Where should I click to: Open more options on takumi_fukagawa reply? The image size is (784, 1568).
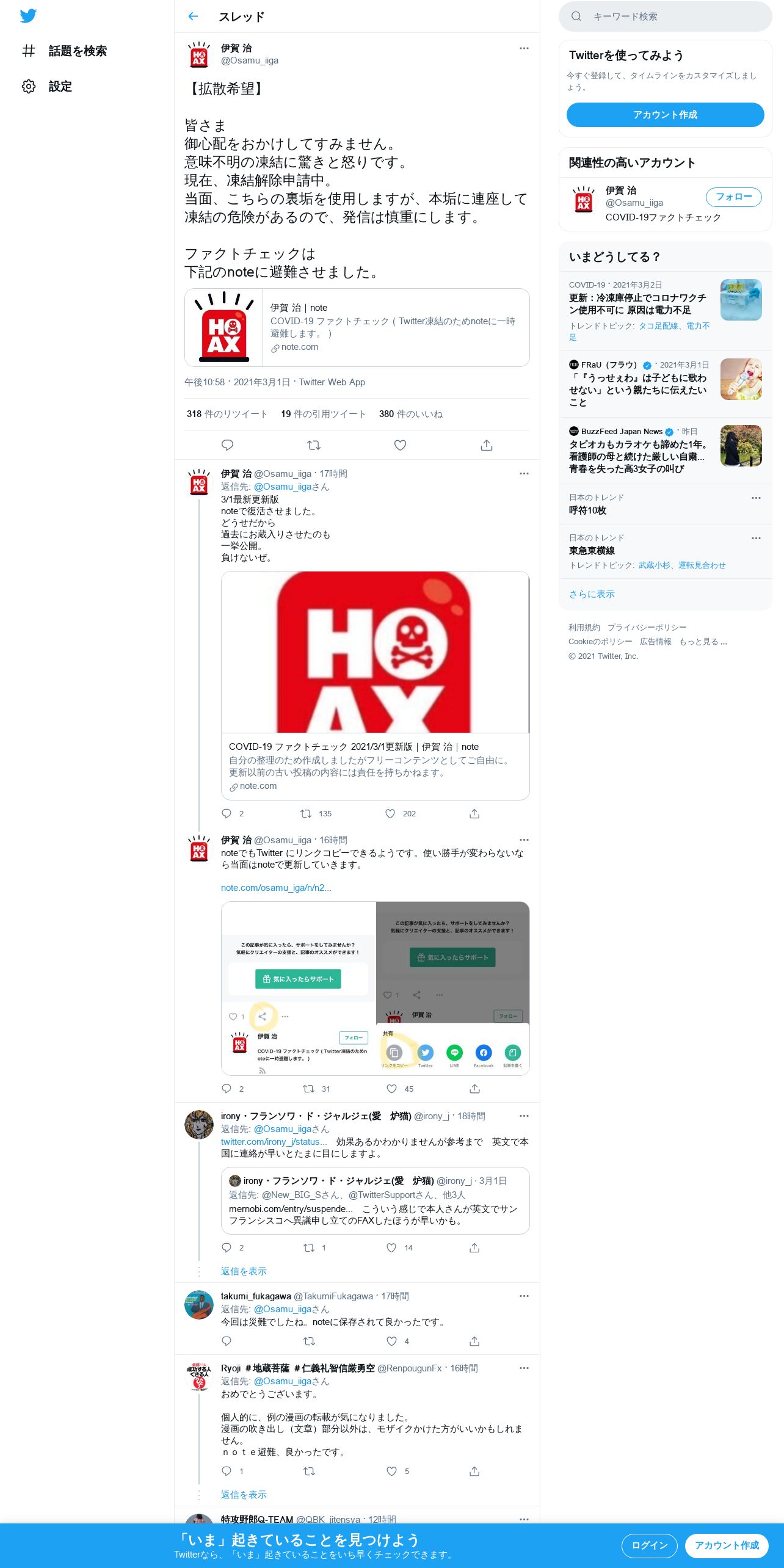point(524,1296)
